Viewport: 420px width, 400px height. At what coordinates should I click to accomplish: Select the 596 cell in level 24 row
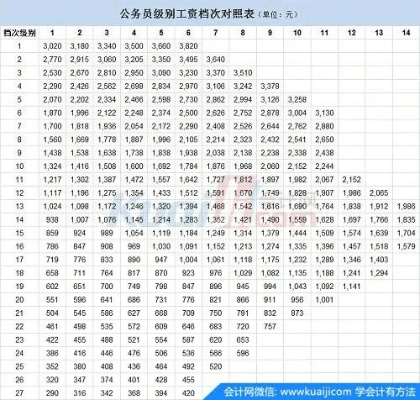[243, 353]
